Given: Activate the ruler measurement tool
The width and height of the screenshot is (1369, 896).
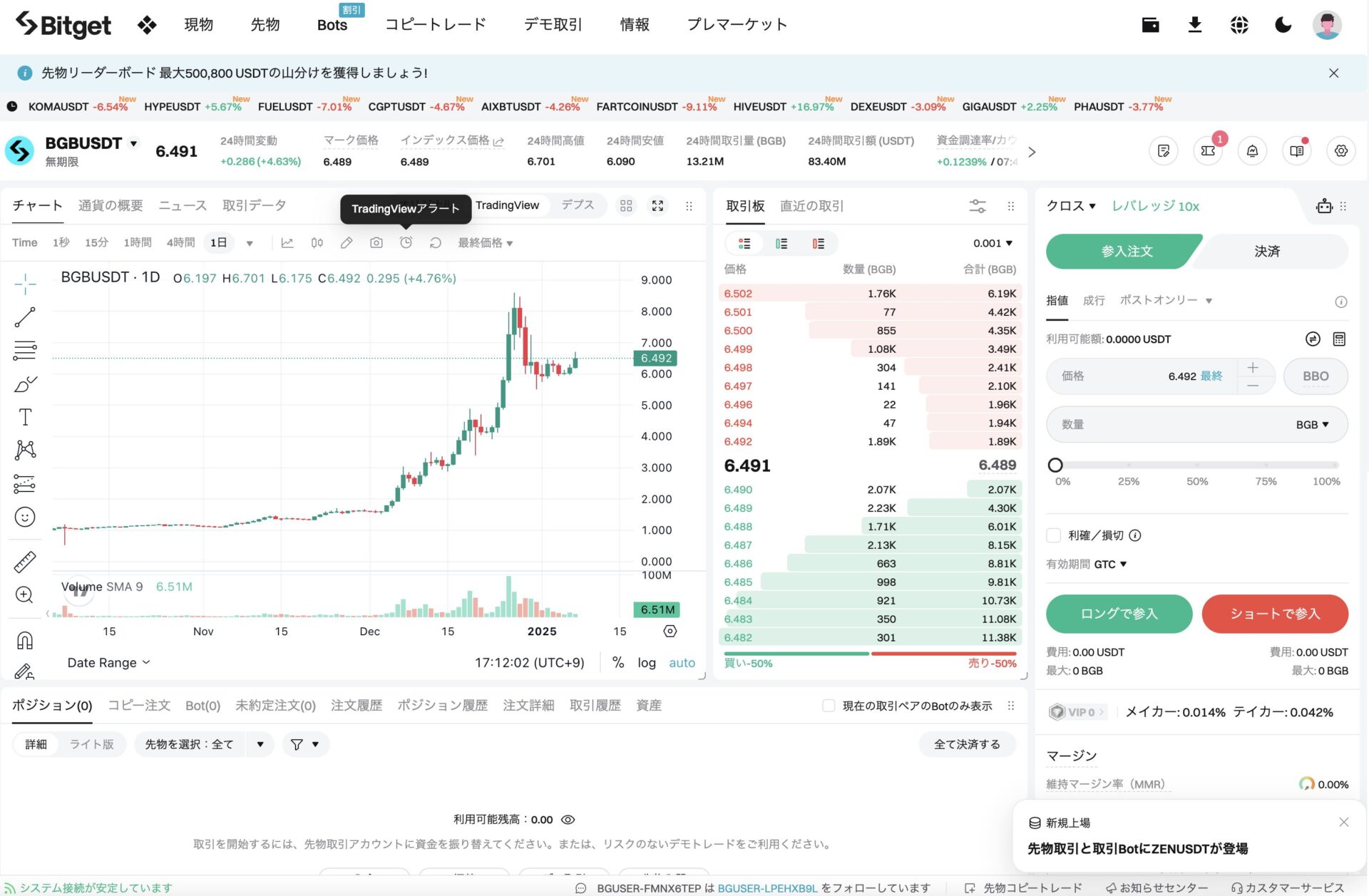Looking at the screenshot, I should pos(25,562).
